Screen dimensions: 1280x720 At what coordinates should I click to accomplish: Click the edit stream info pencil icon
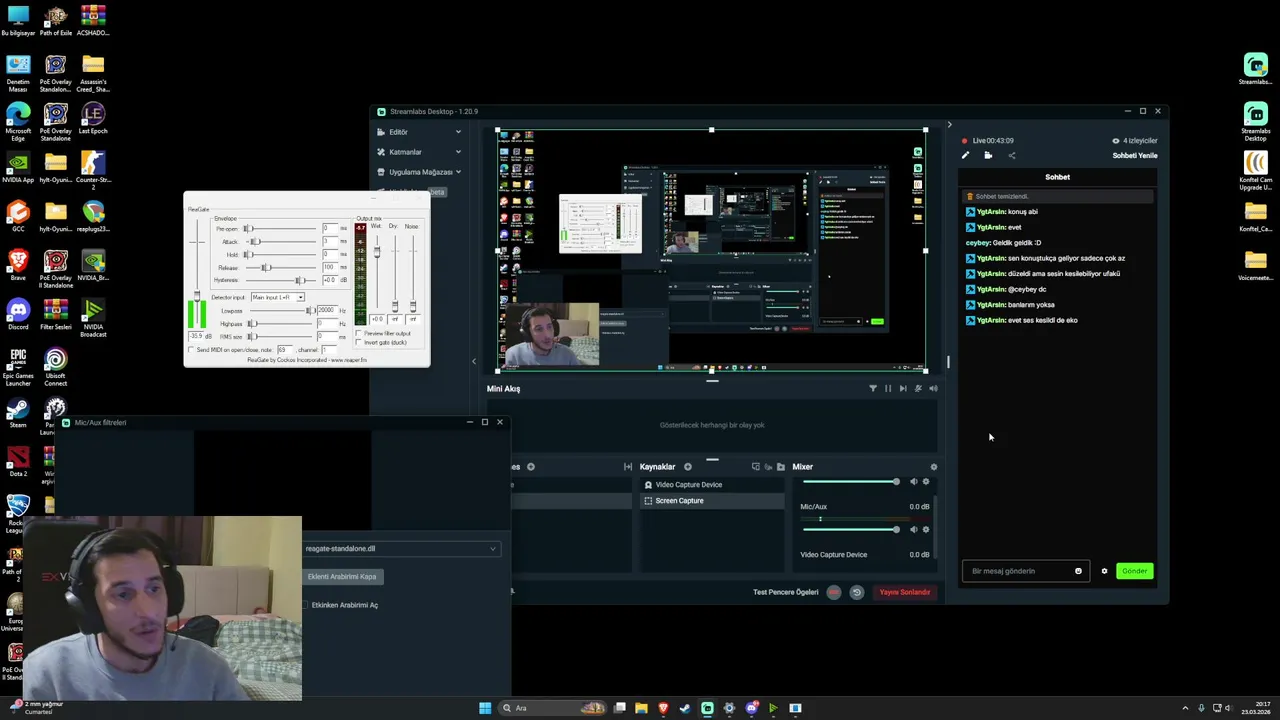click(965, 155)
